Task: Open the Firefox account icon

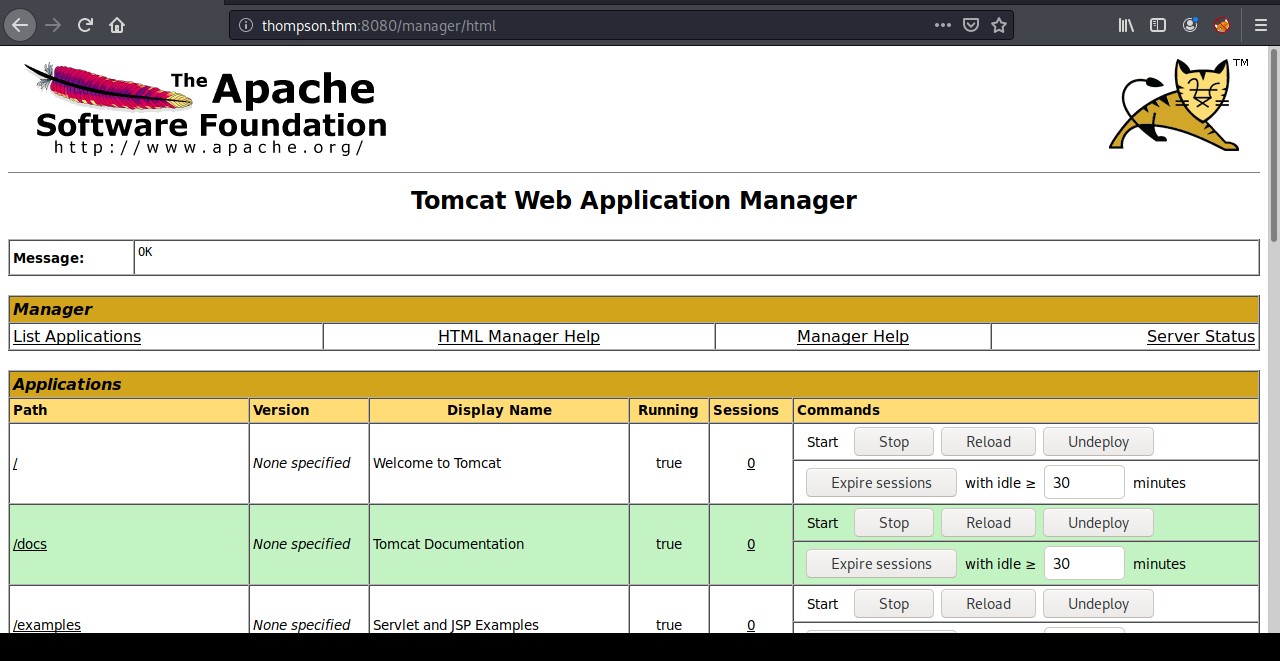Action: pos(1190,25)
